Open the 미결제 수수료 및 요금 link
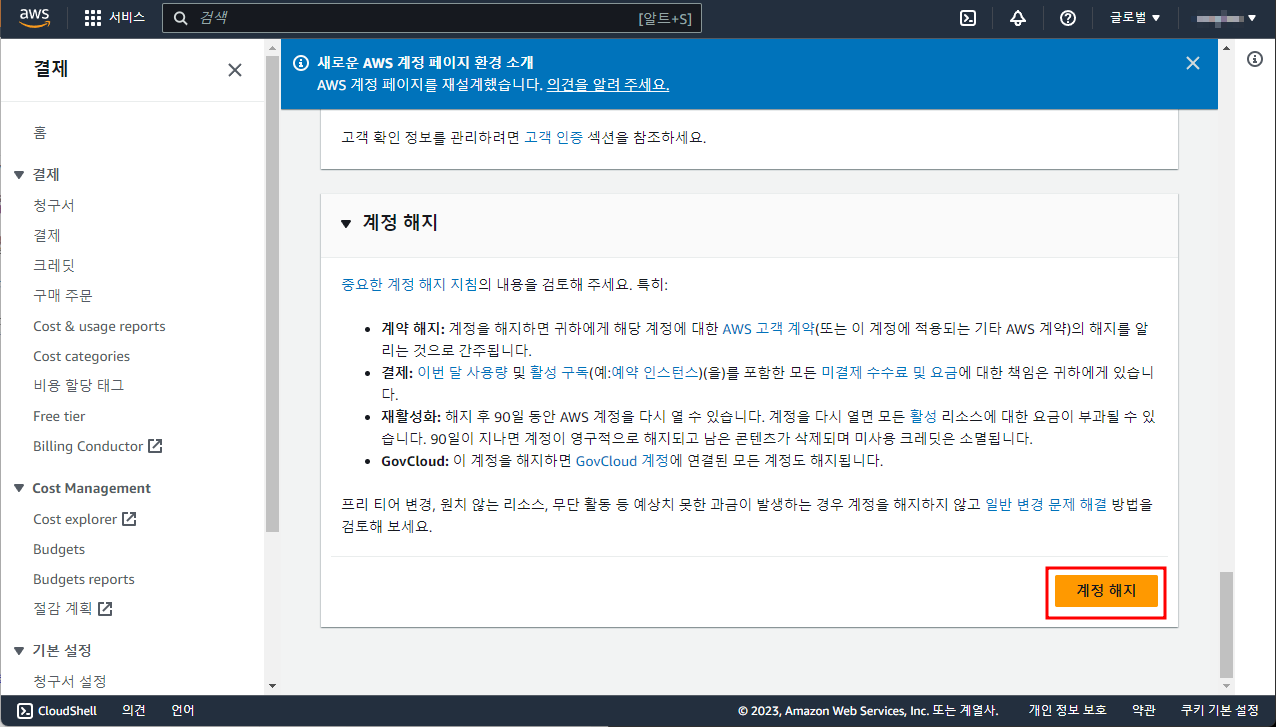Viewport: 1276px width, 727px height. pos(889,372)
